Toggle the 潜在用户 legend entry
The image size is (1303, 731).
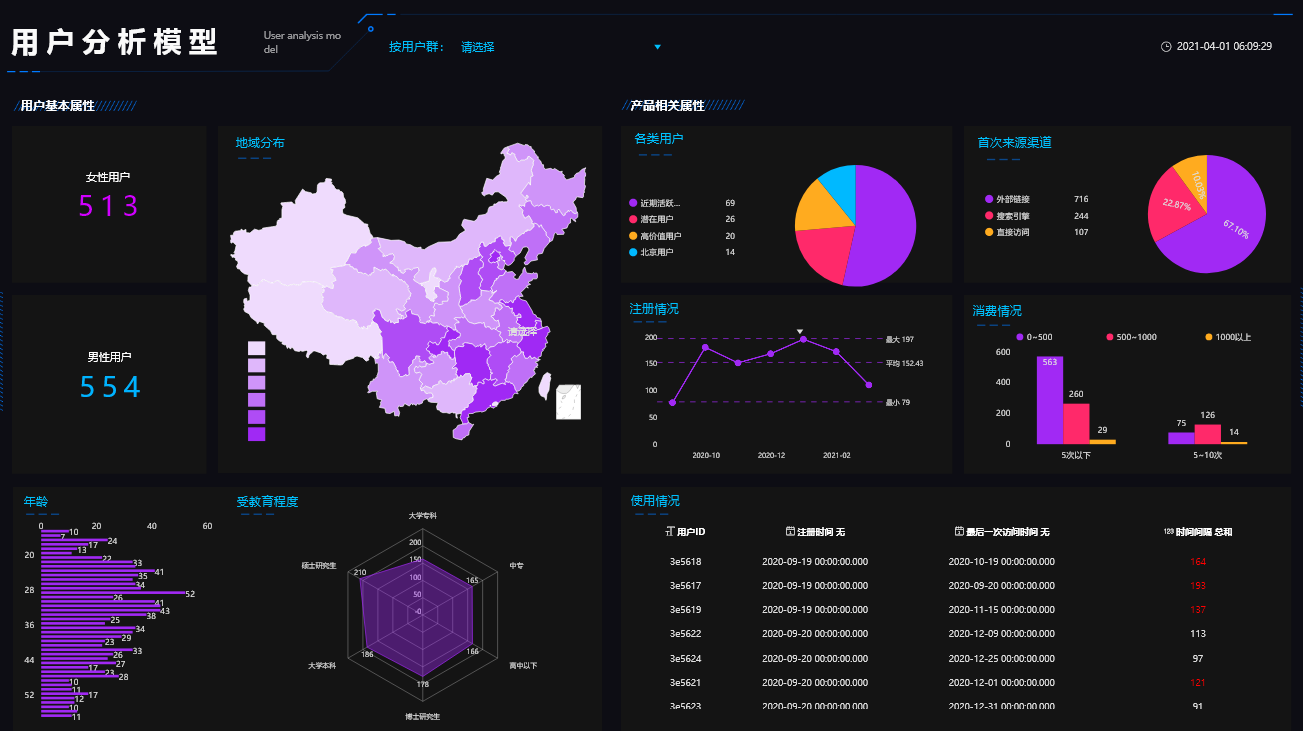(652, 219)
